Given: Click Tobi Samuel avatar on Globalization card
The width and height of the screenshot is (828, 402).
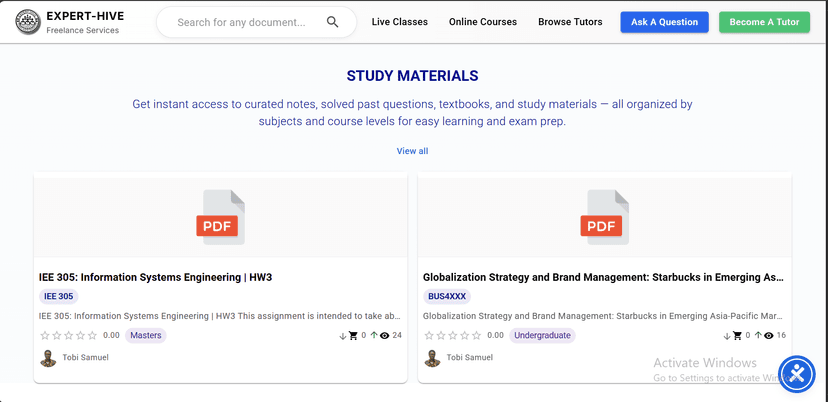Looking at the screenshot, I should coord(432,358).
